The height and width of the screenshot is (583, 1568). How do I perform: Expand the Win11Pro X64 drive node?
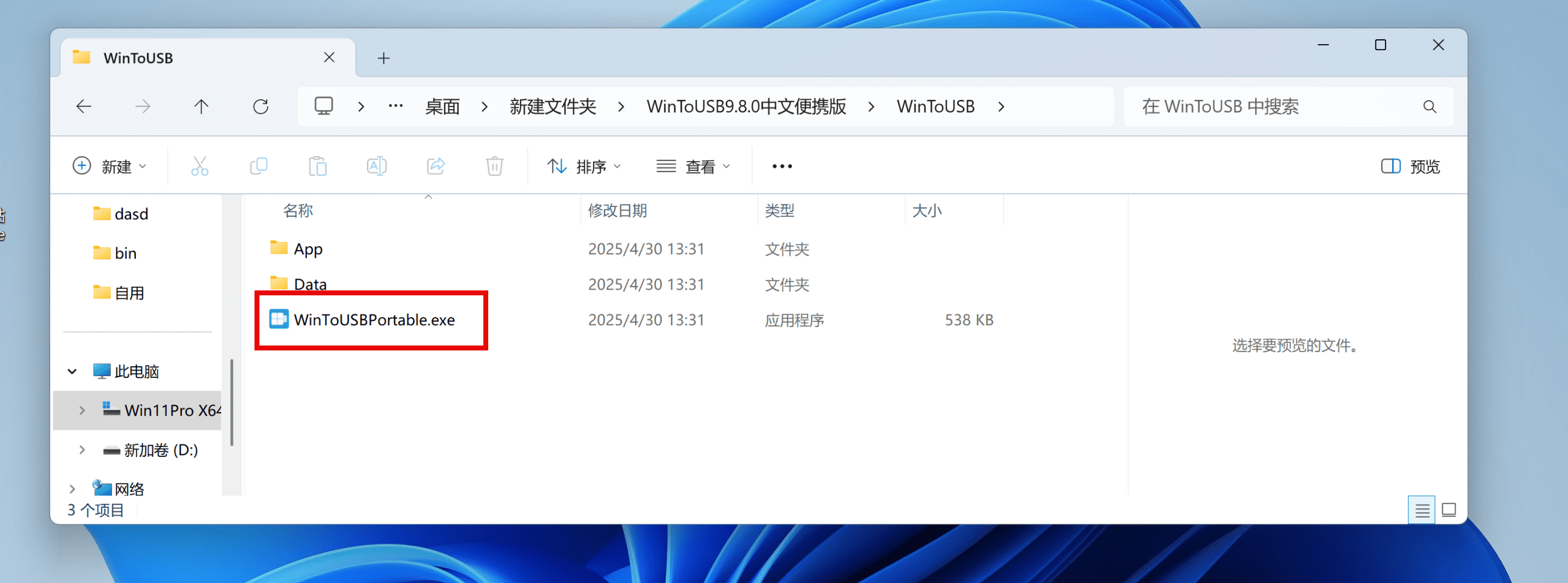[82, 410]
